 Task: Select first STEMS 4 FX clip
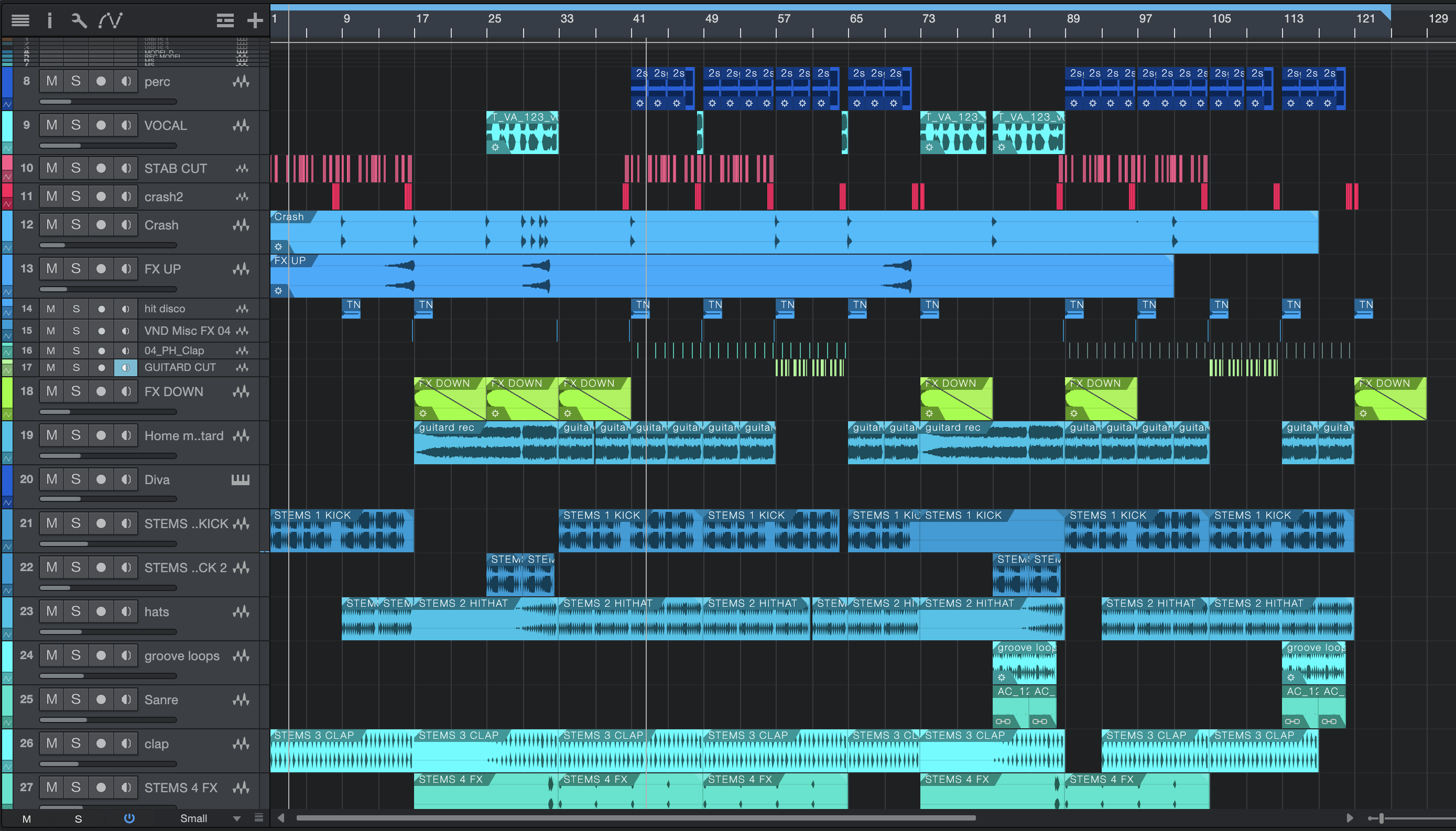[486, 791]
